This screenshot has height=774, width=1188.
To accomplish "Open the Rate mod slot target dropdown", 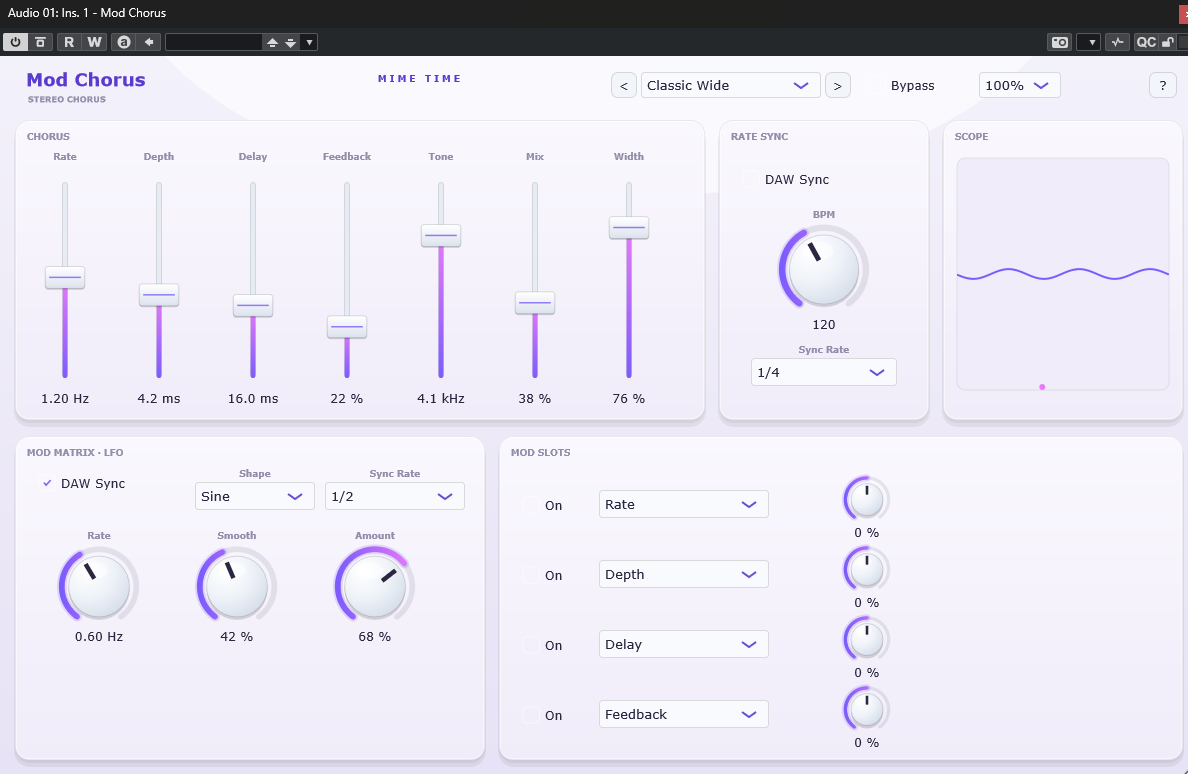I will click(x=683, y=504).
